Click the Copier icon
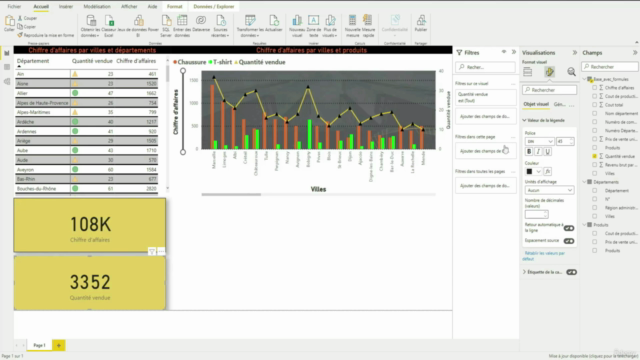Viewport: 640px width, 360px height. tap(20, 27)
